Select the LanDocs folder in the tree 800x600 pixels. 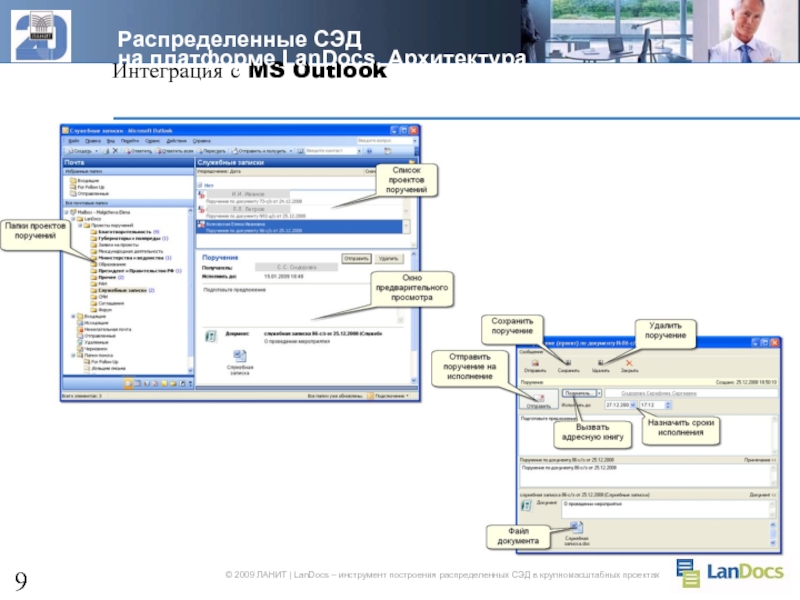pos(89,219)
